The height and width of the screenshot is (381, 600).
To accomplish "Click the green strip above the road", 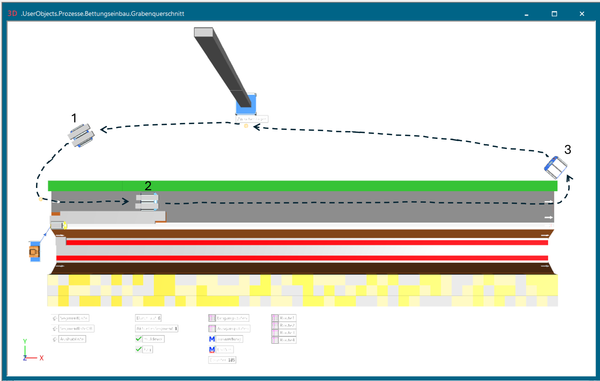I will pos(302,186).
